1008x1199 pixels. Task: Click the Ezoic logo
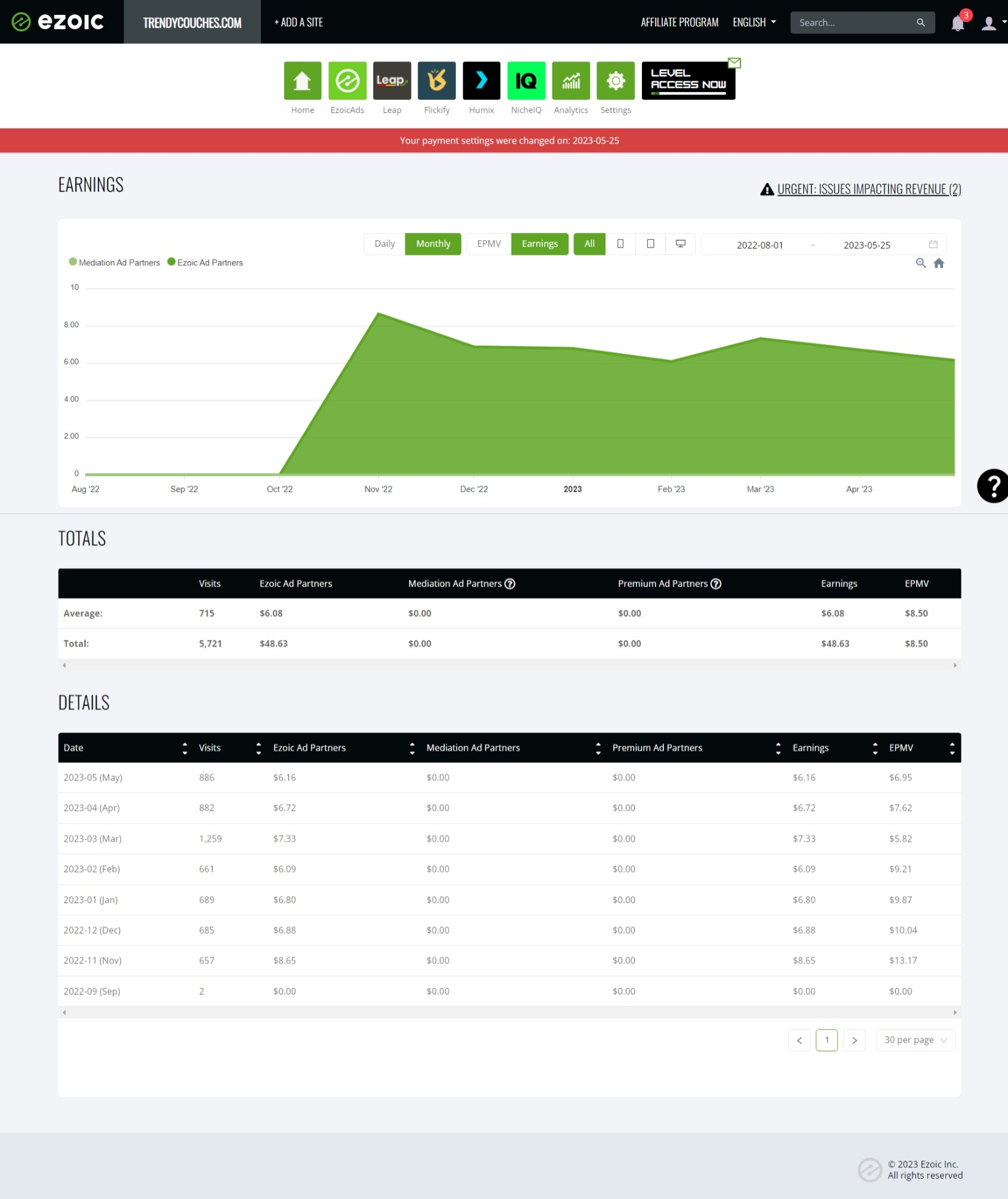coord(58,22)
